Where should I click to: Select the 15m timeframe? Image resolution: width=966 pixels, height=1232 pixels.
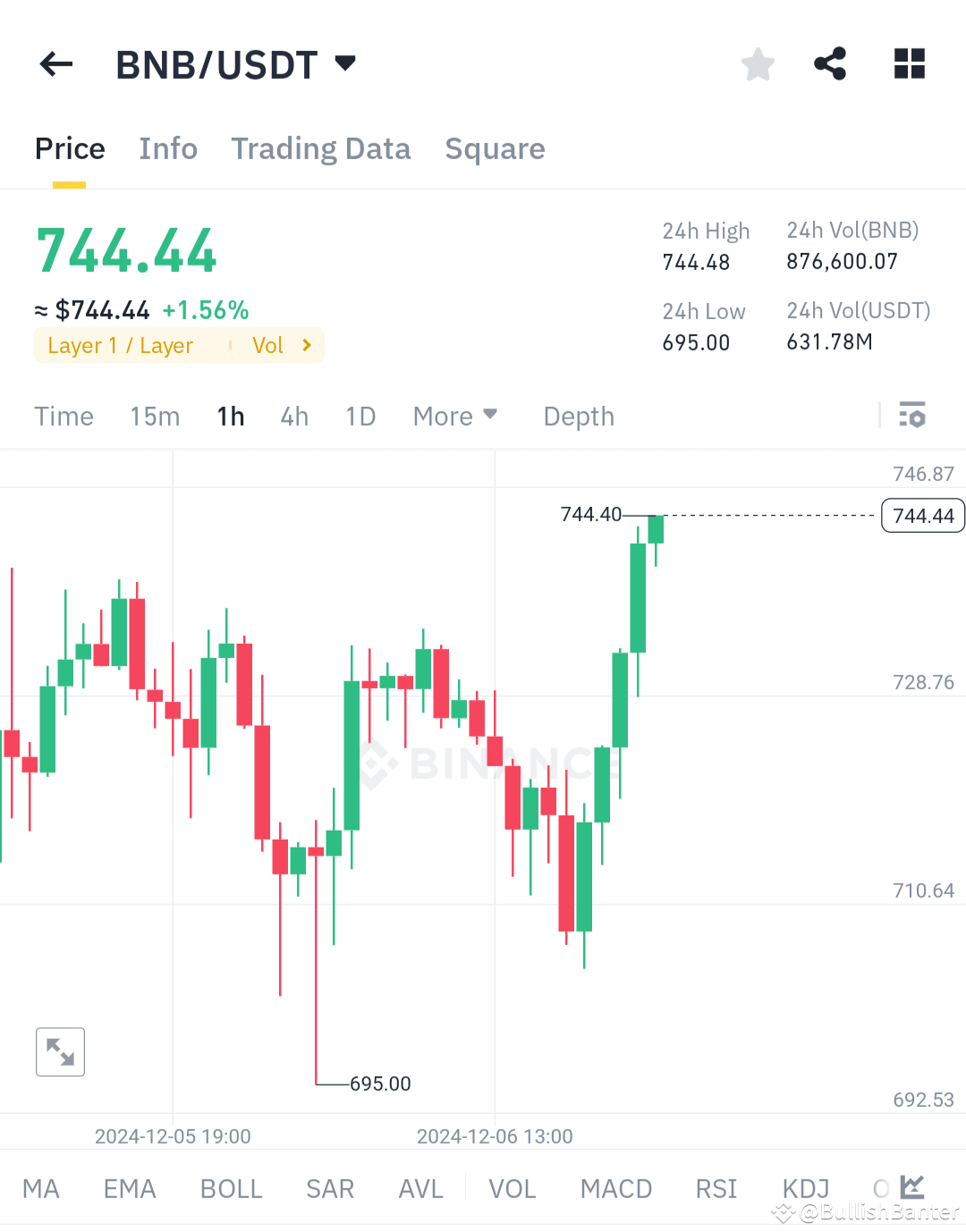click(154, 416)
